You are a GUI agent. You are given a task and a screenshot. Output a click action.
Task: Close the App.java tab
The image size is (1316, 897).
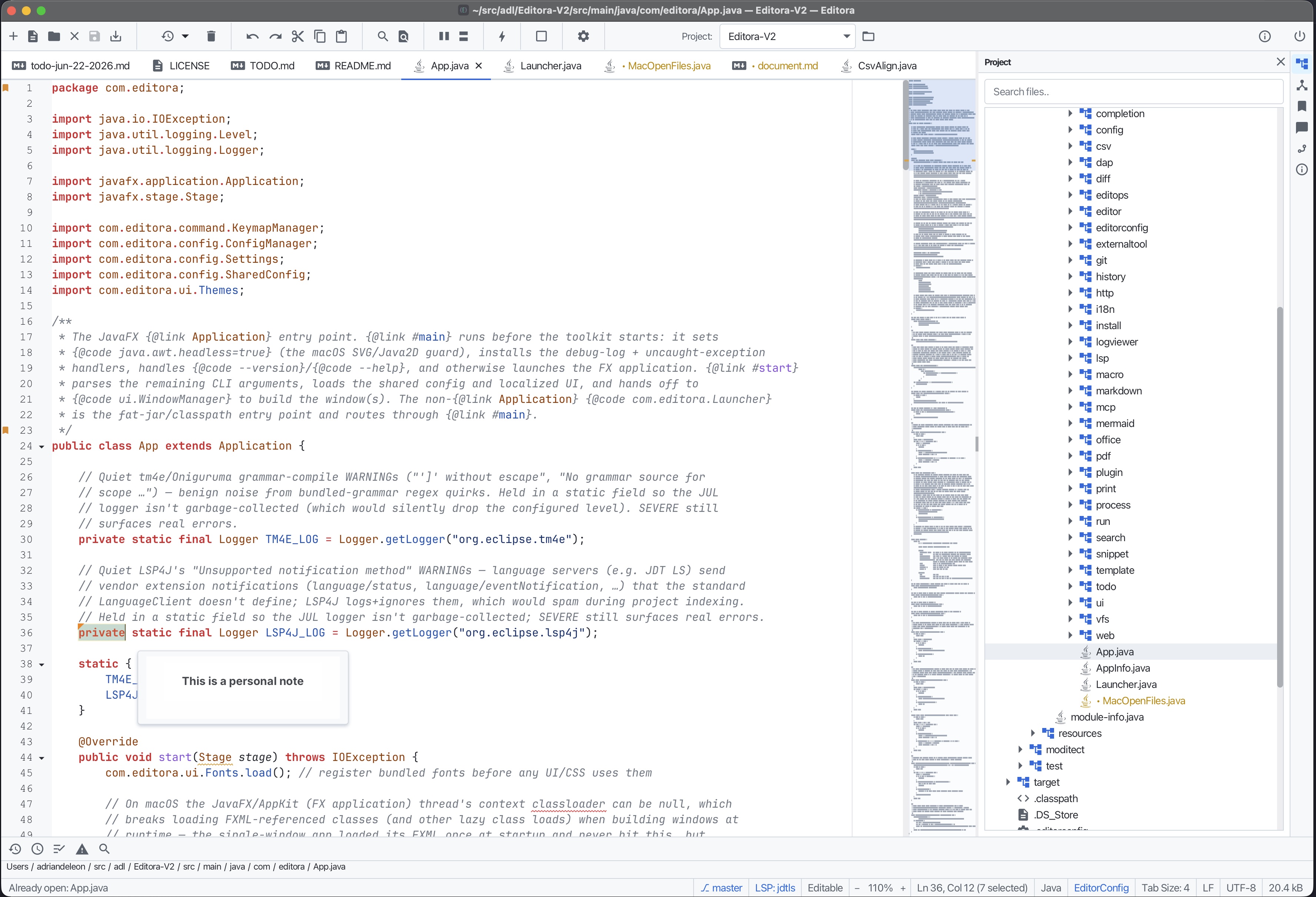pos(479,66)
